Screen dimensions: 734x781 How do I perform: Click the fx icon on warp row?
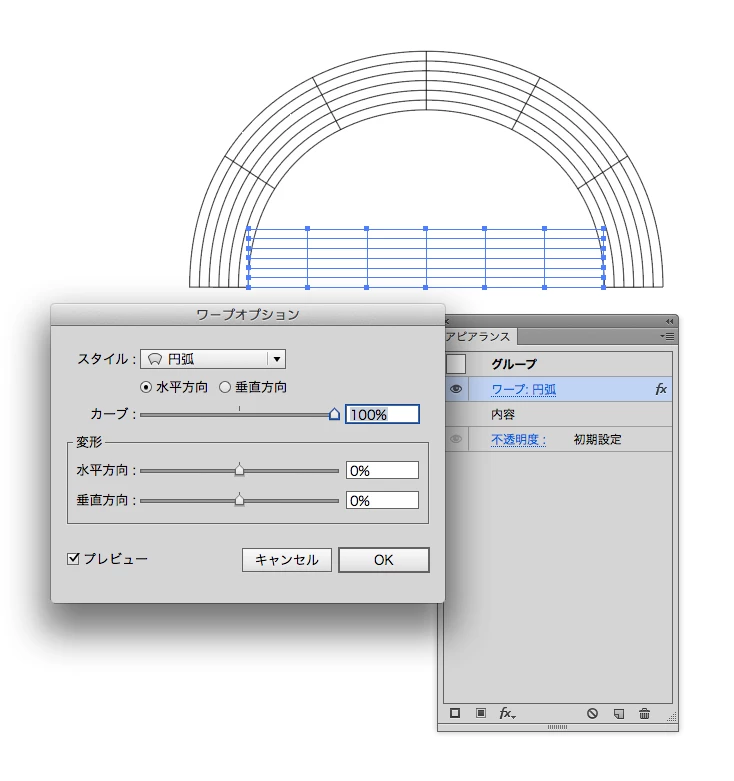[661, 389]
